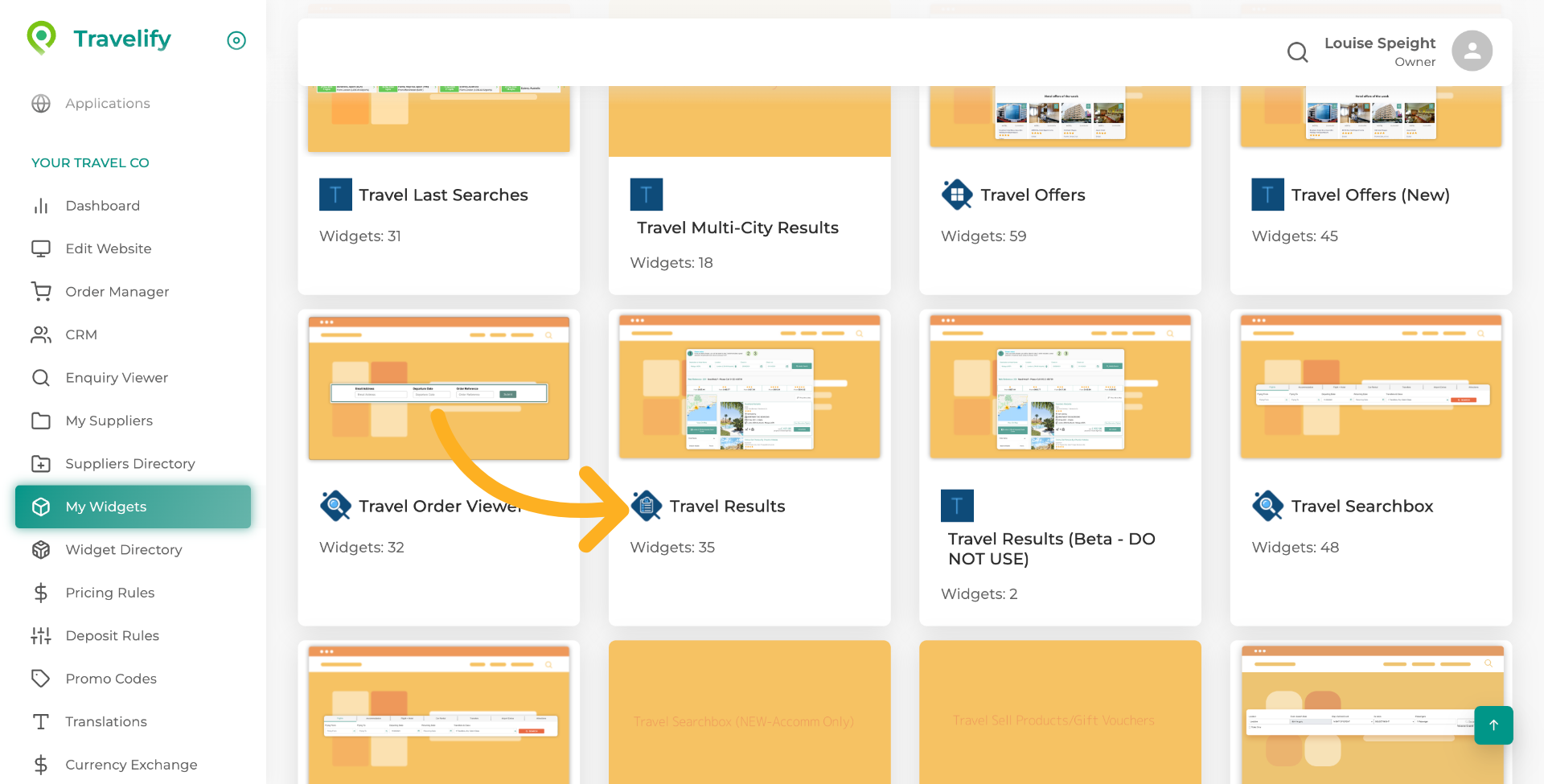The width and height of the screenshot is (1544, 784).
Task: Click the 'Widgets: 32' count text
Action: (362, 548)
